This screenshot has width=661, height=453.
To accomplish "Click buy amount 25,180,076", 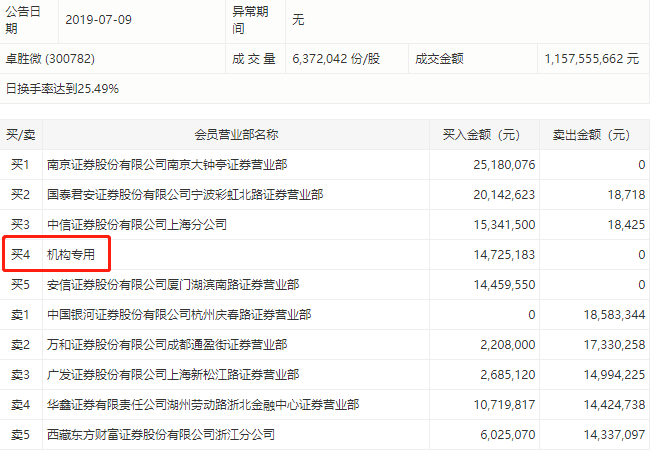I will [x=504, y=165].
